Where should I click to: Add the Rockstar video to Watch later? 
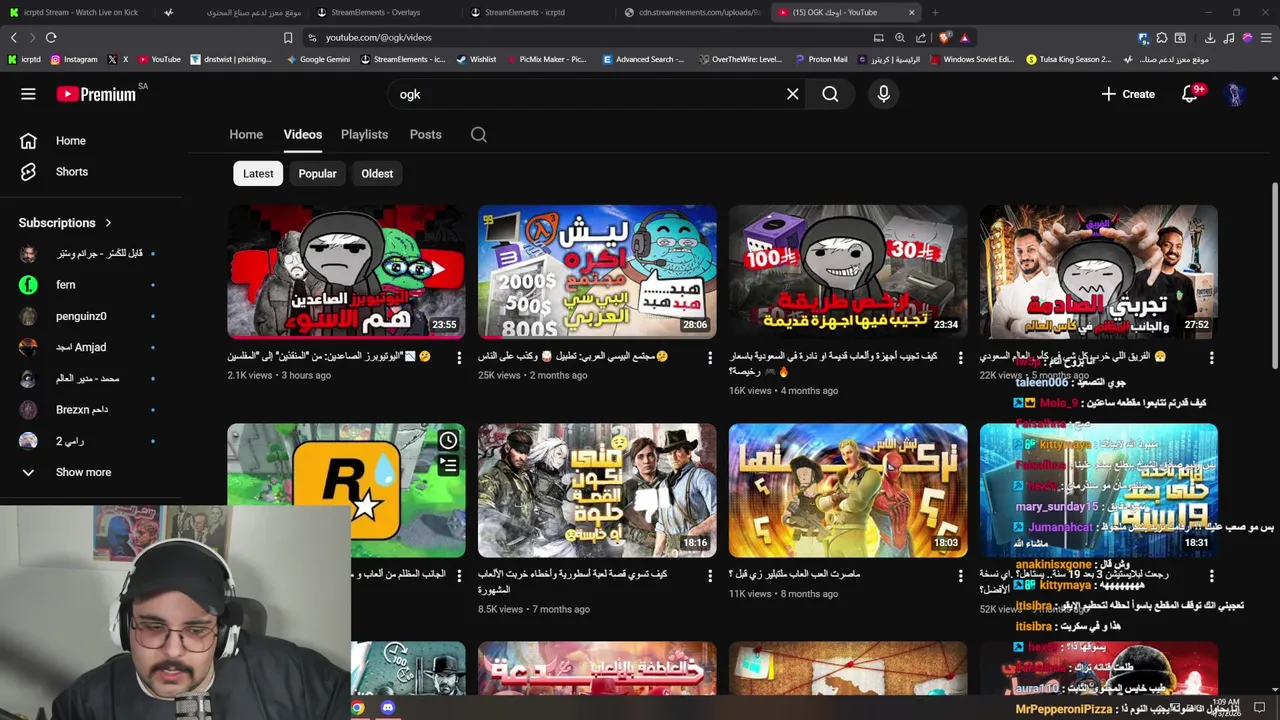click(x=448, y=441)
